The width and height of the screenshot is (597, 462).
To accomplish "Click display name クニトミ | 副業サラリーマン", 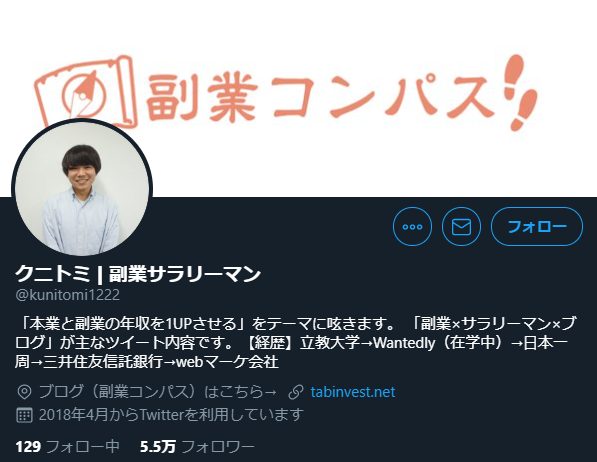I will (138, 274).
